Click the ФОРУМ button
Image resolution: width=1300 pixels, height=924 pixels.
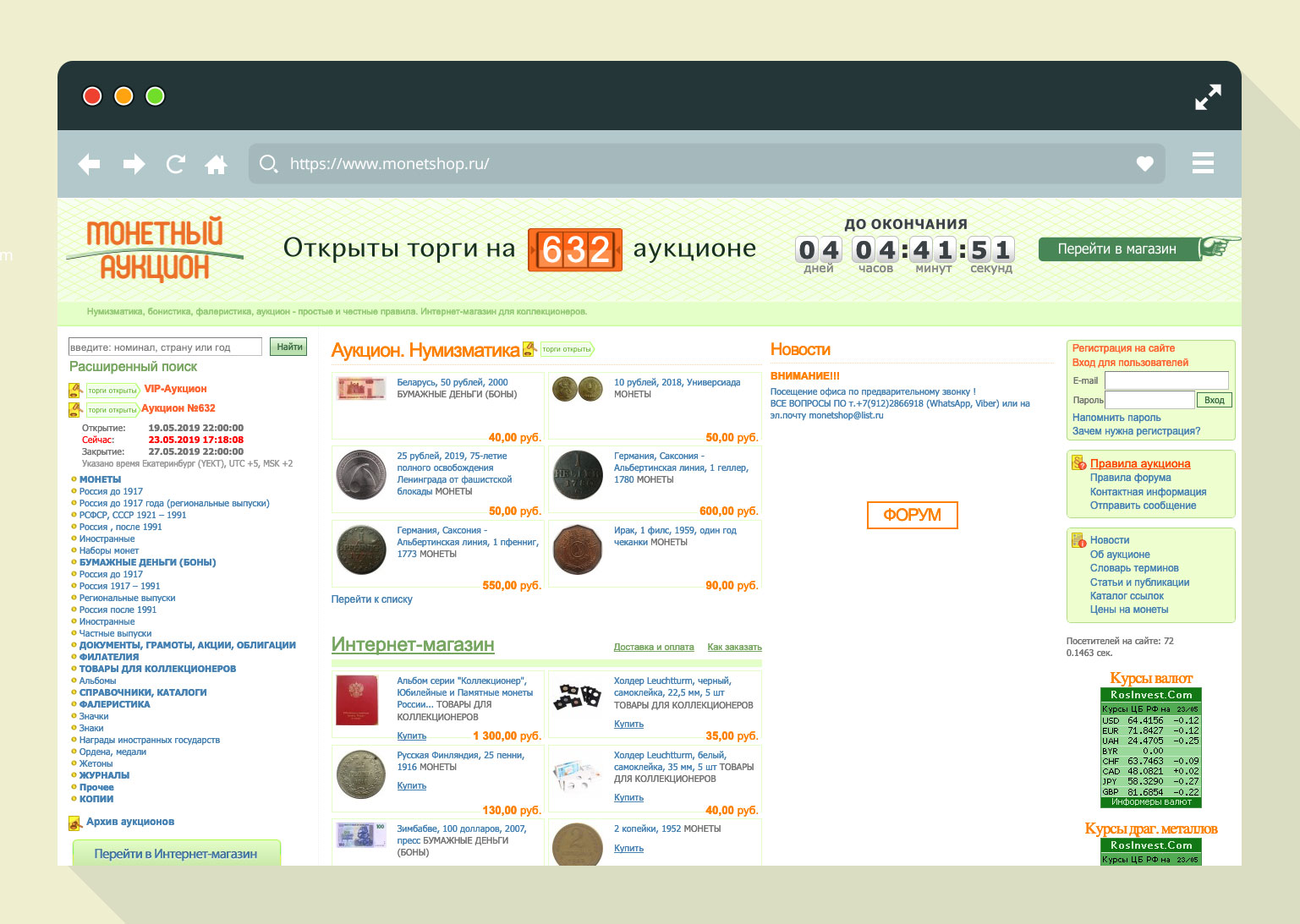912,515
